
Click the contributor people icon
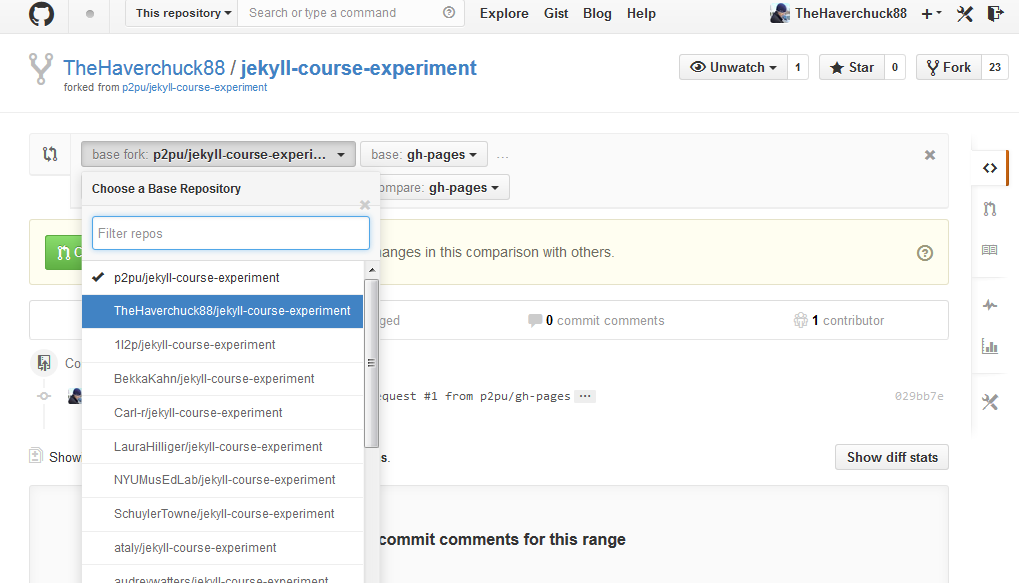[801, 320]
